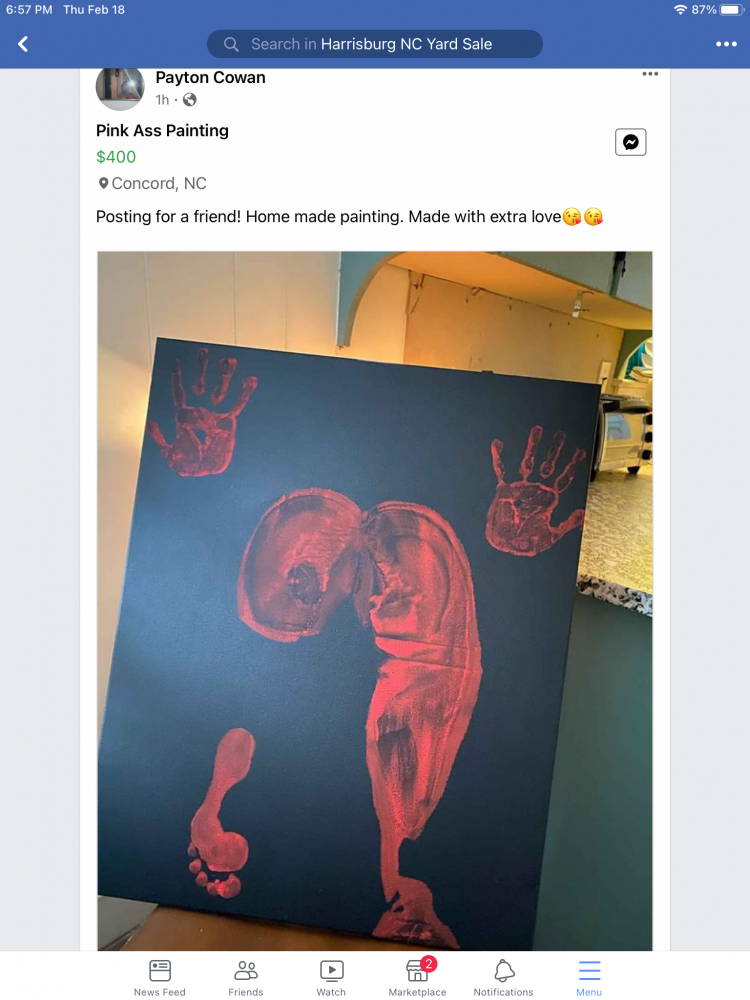Open Marketplace with notification badge
750x1000 pixels.
point(417,977)
